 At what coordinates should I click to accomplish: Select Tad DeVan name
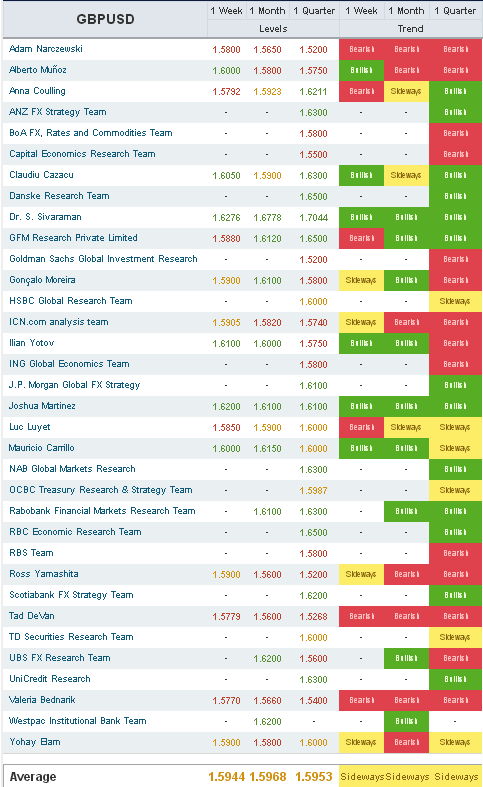(x=32, y=616)
